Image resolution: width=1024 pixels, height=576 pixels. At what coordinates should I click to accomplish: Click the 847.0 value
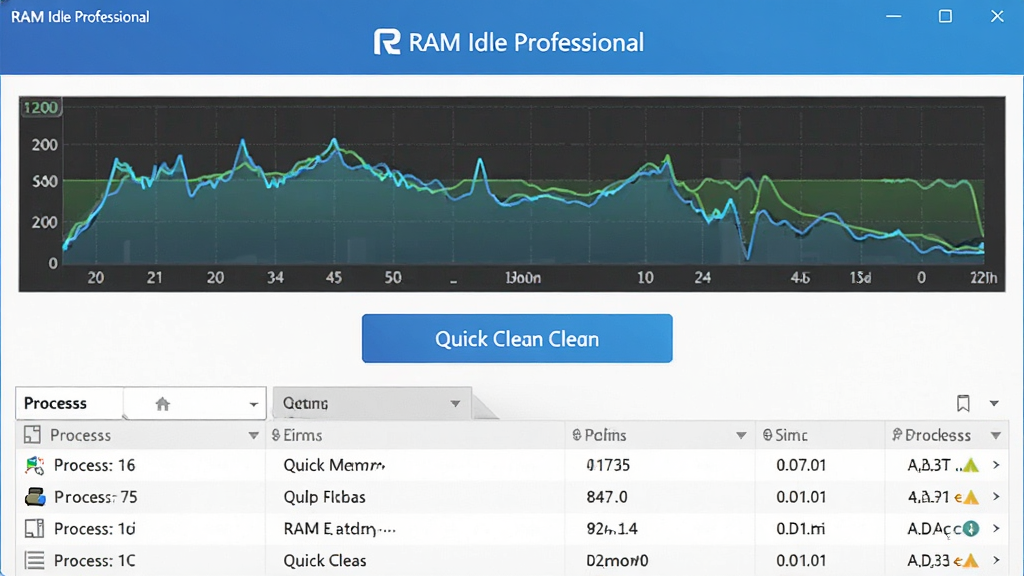pos(607,497)
